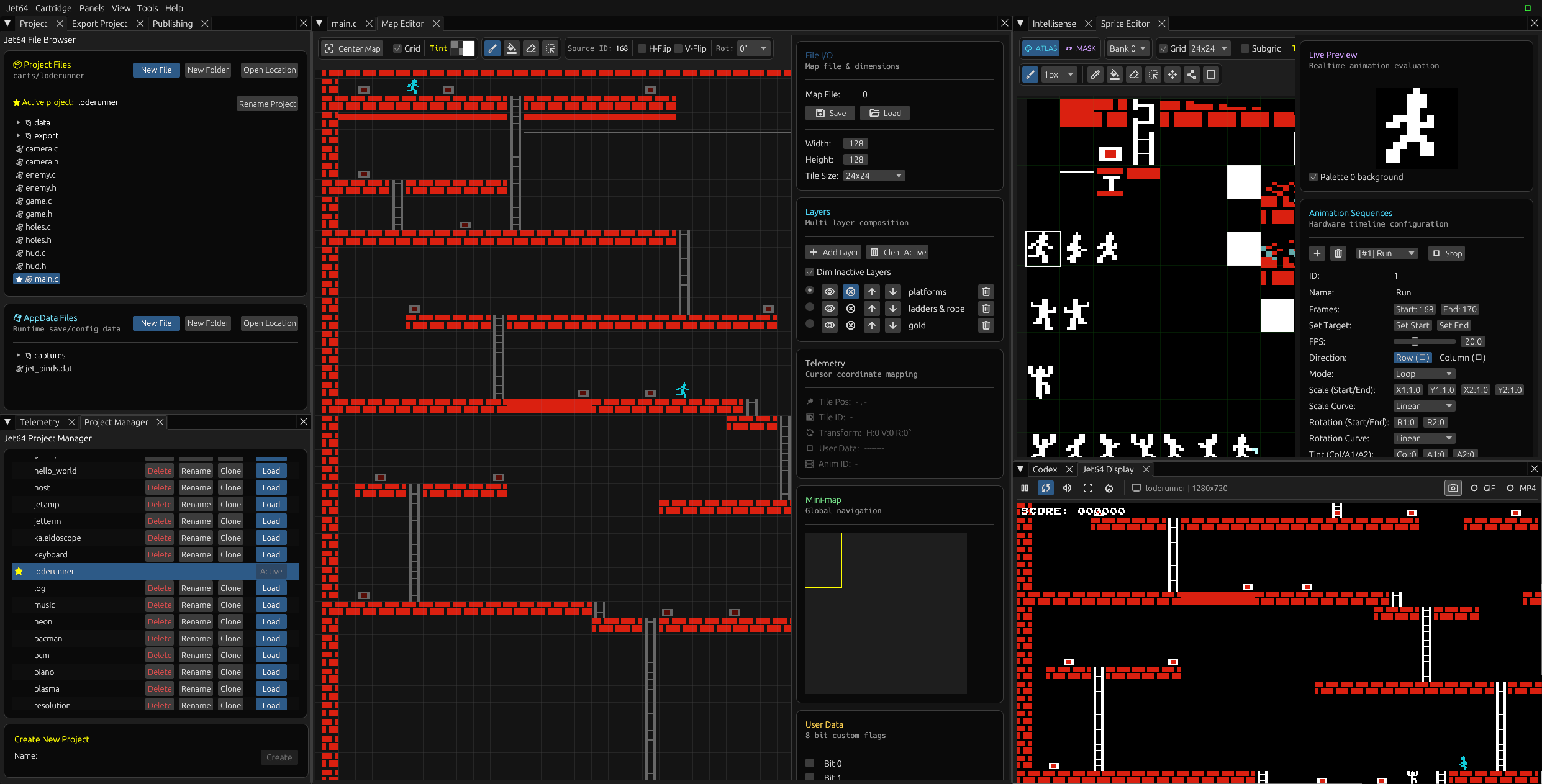Open the Cartridge menu

point(53,8)
